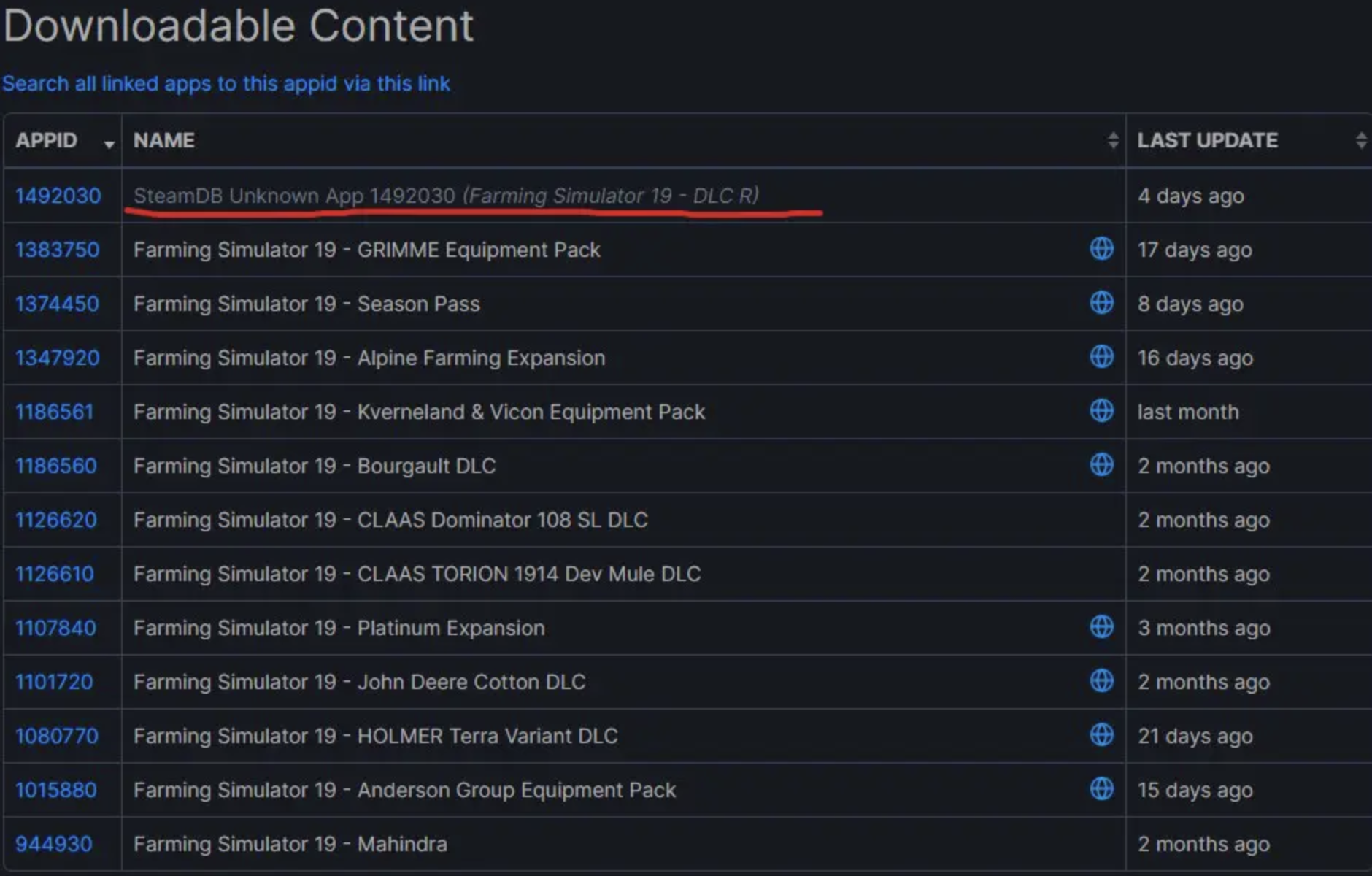Open appid link 1126620
The height and width of the screenshot is (876, 1372).
click(56, 520)
